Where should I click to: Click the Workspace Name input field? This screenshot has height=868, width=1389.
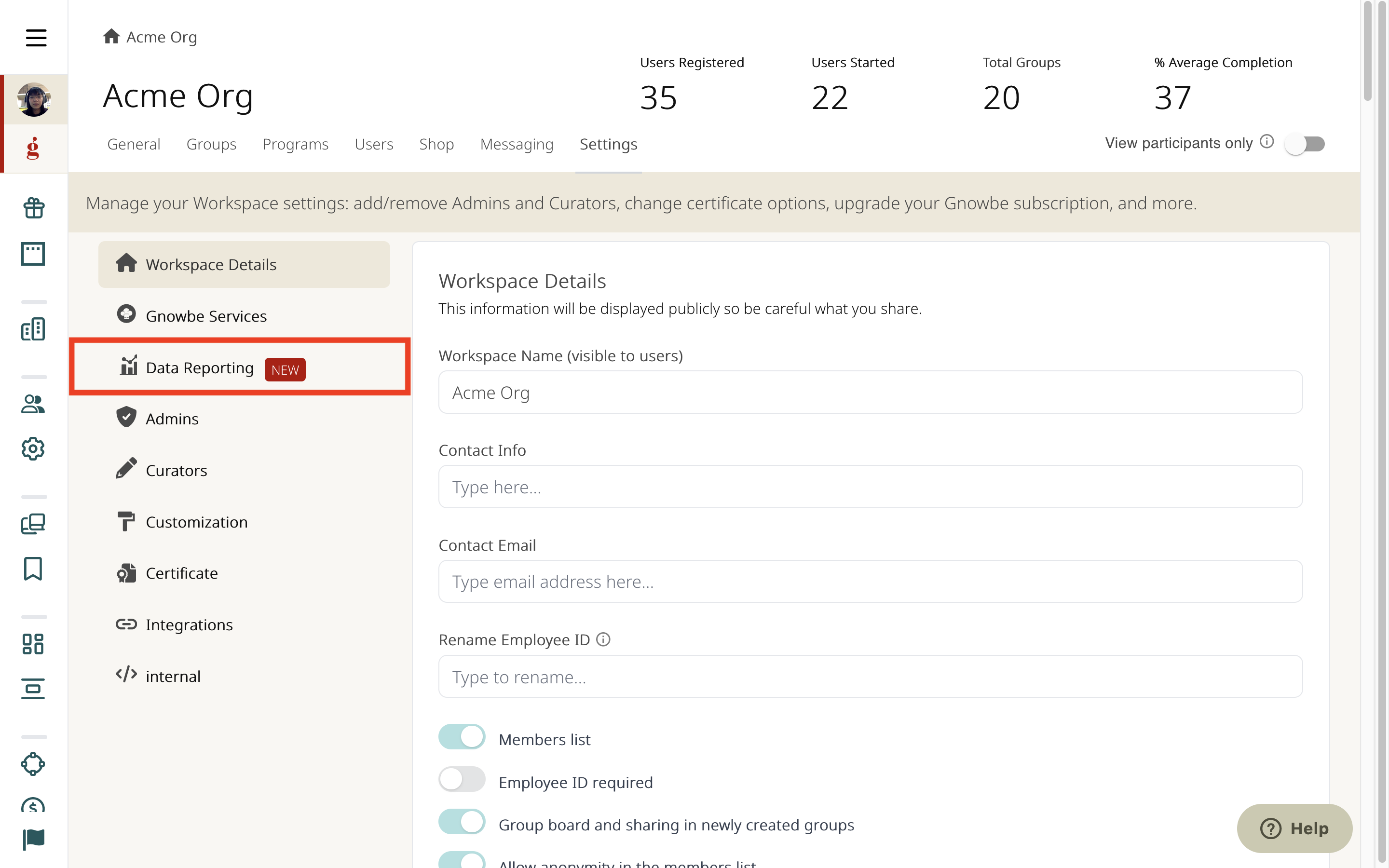pos(870,392)
